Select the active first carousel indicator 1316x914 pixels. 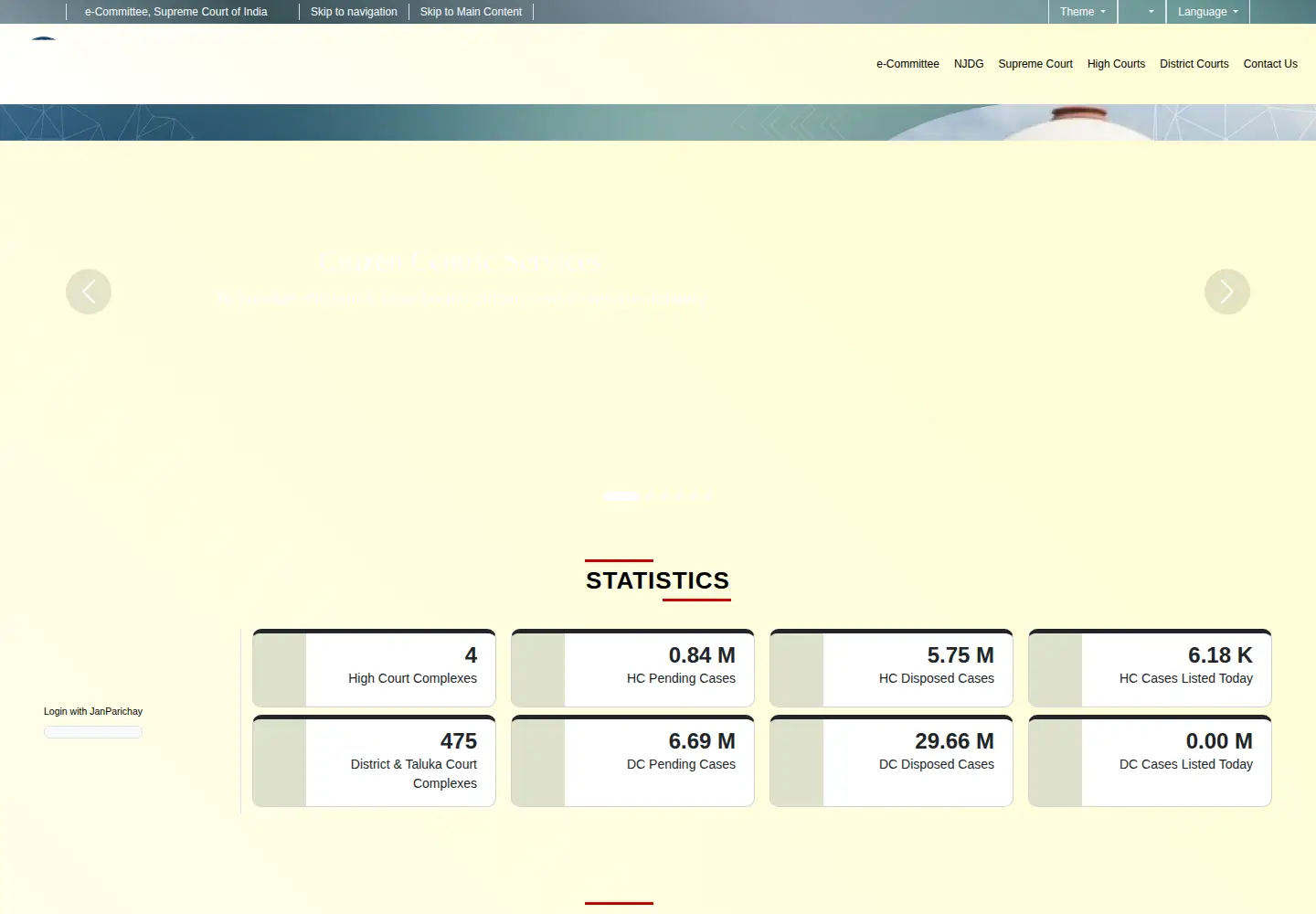(x=621, y=495)
